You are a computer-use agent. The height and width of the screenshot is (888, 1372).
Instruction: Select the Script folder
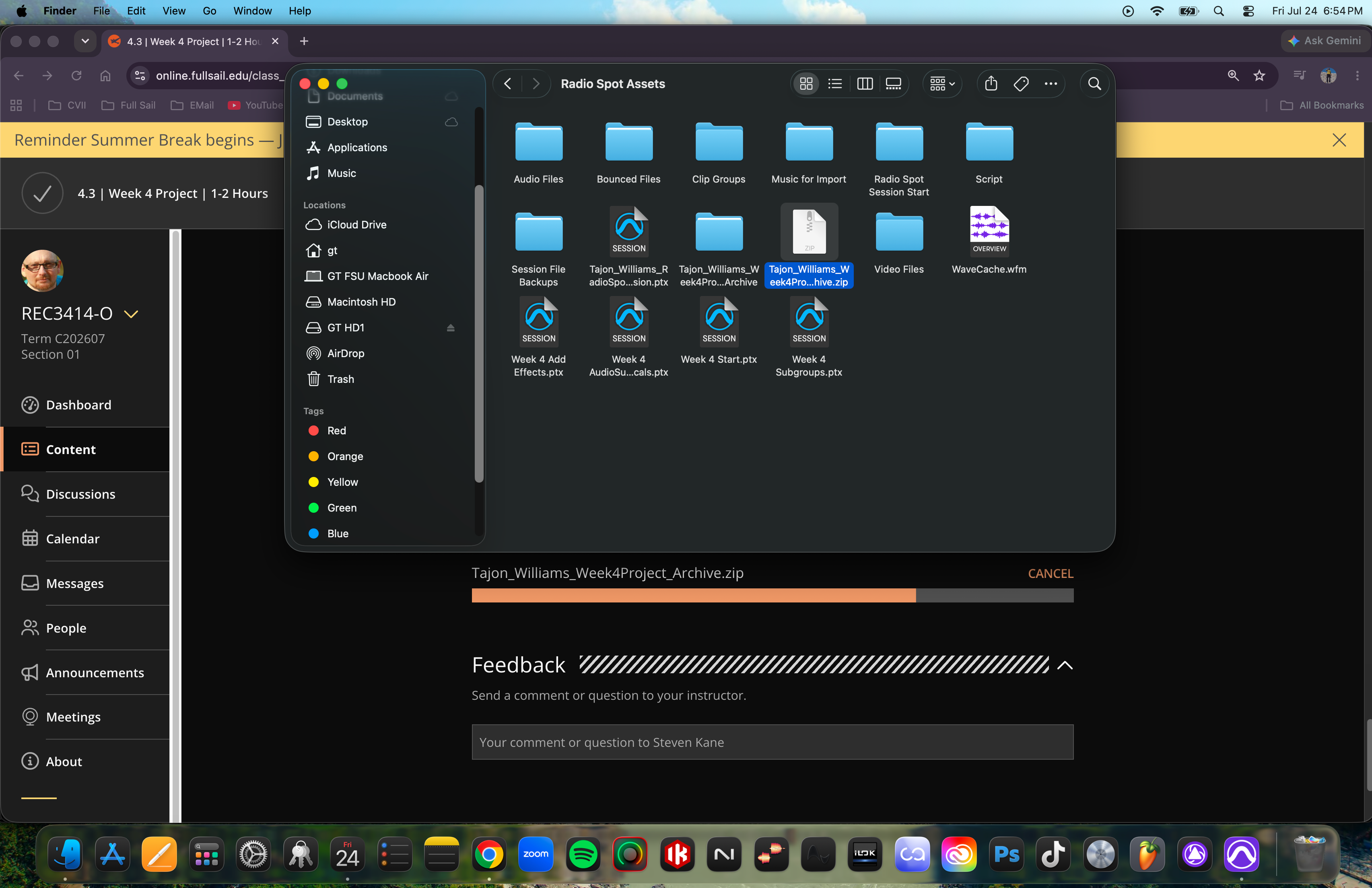click(989, 153)
